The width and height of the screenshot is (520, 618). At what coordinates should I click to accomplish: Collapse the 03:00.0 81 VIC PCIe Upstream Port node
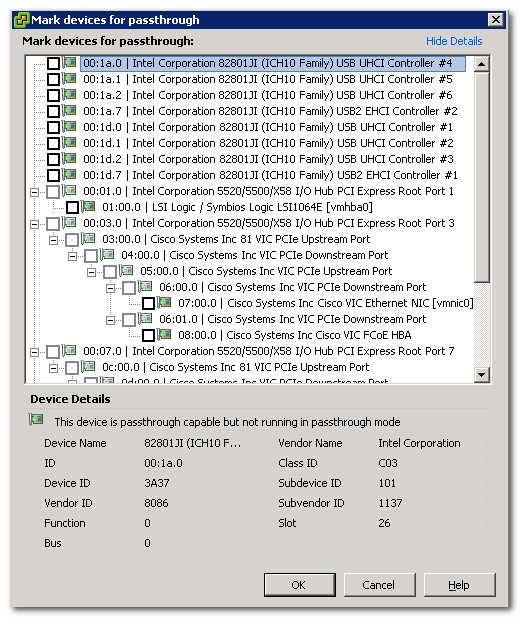[x=54, y=240]
